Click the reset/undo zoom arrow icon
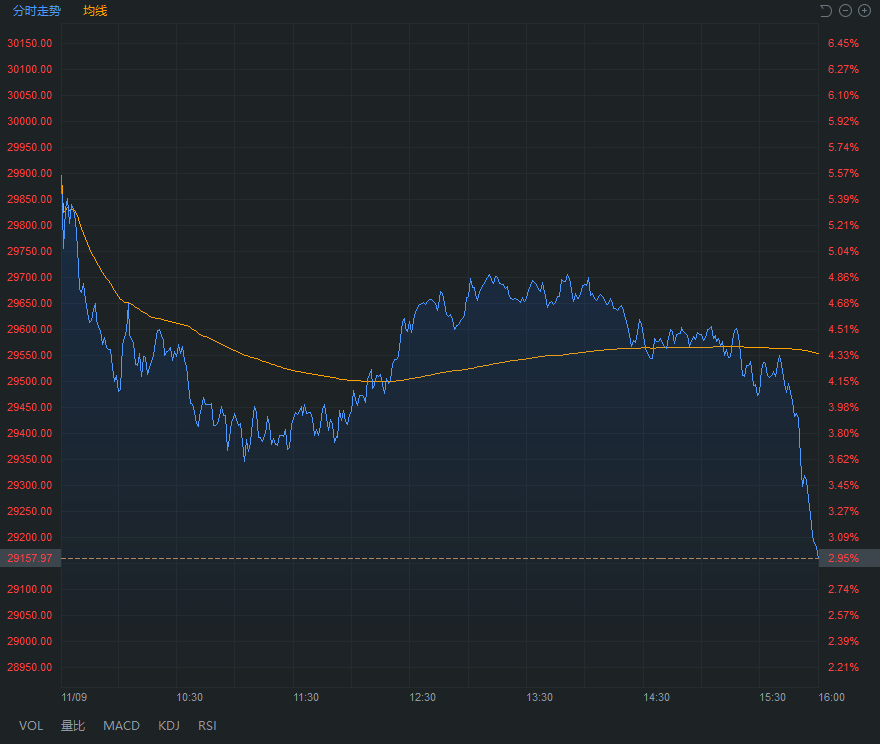 tap(826, 11)
